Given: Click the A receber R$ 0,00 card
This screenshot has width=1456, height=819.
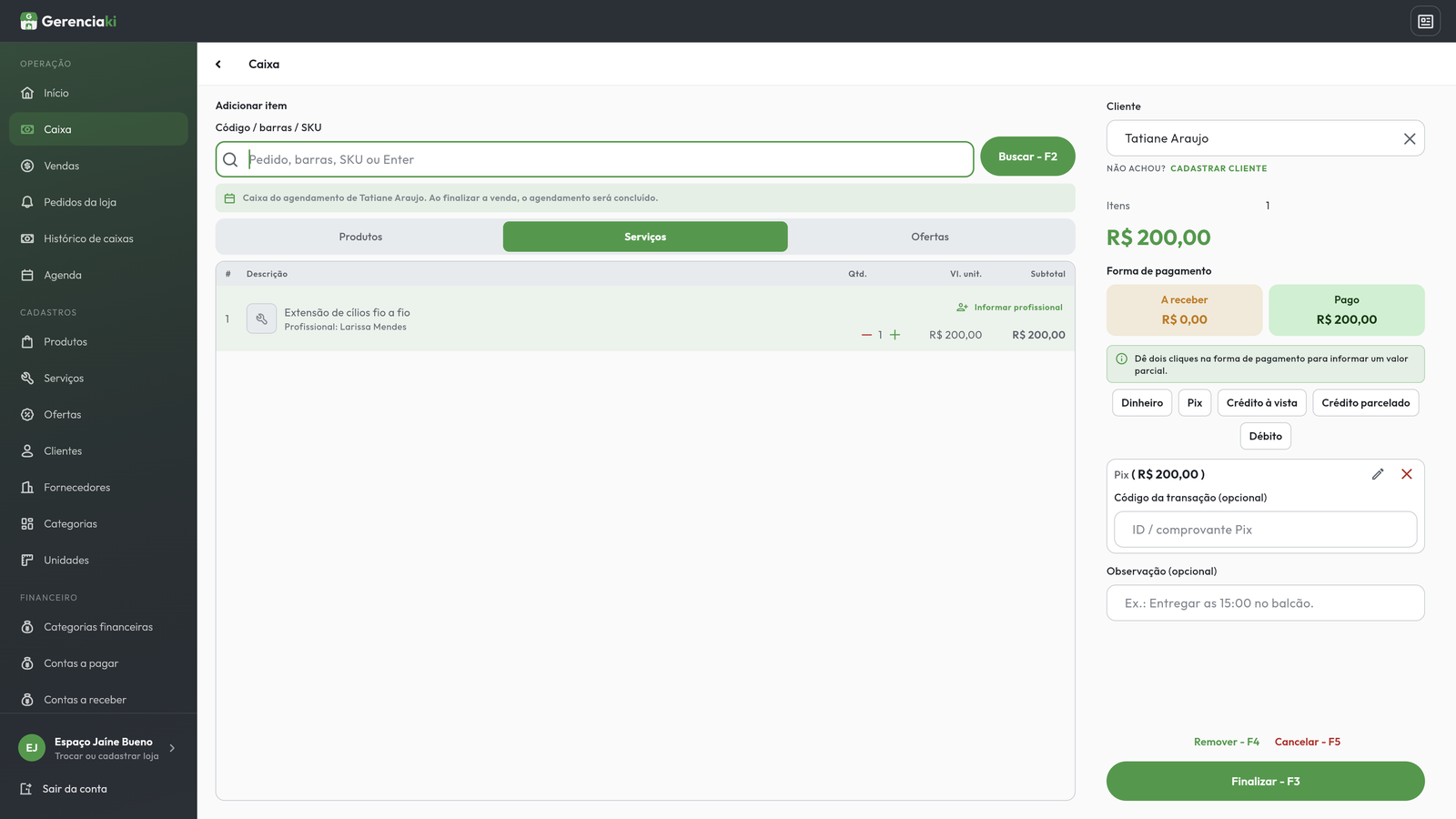Looking at the screenshot, I should pyautogui.click(x=1185, y=310).
